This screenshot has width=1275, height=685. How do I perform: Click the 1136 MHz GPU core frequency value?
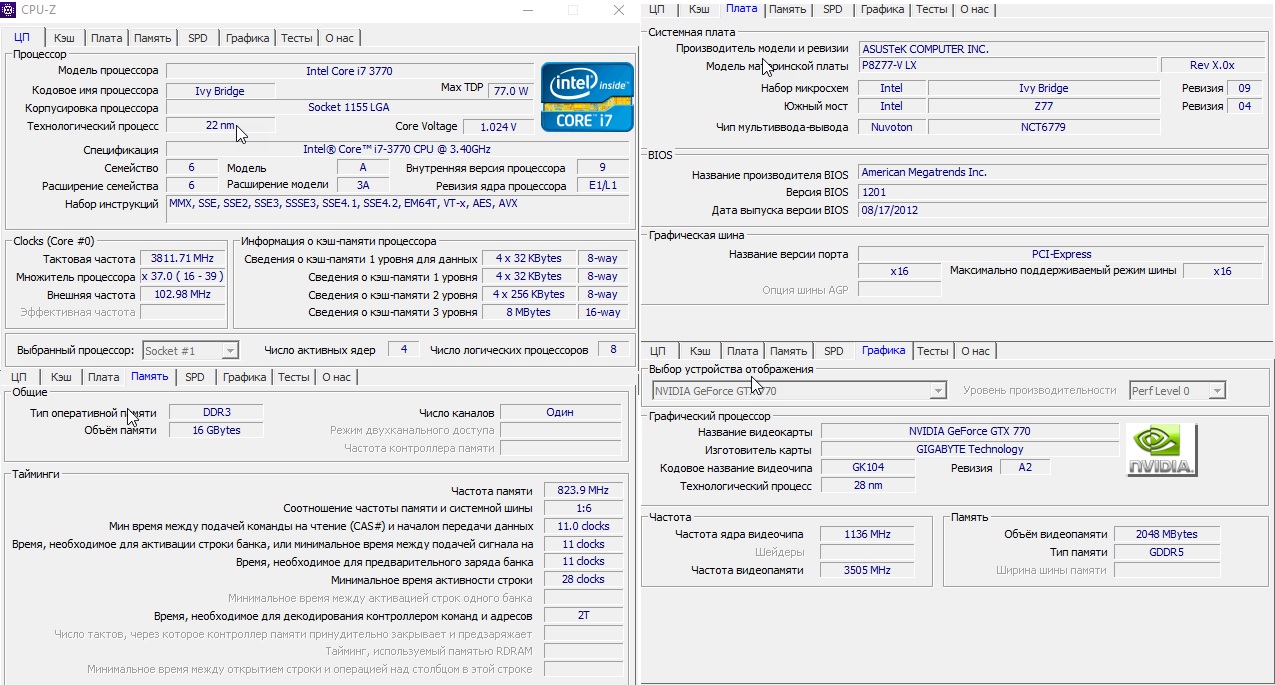866,535
